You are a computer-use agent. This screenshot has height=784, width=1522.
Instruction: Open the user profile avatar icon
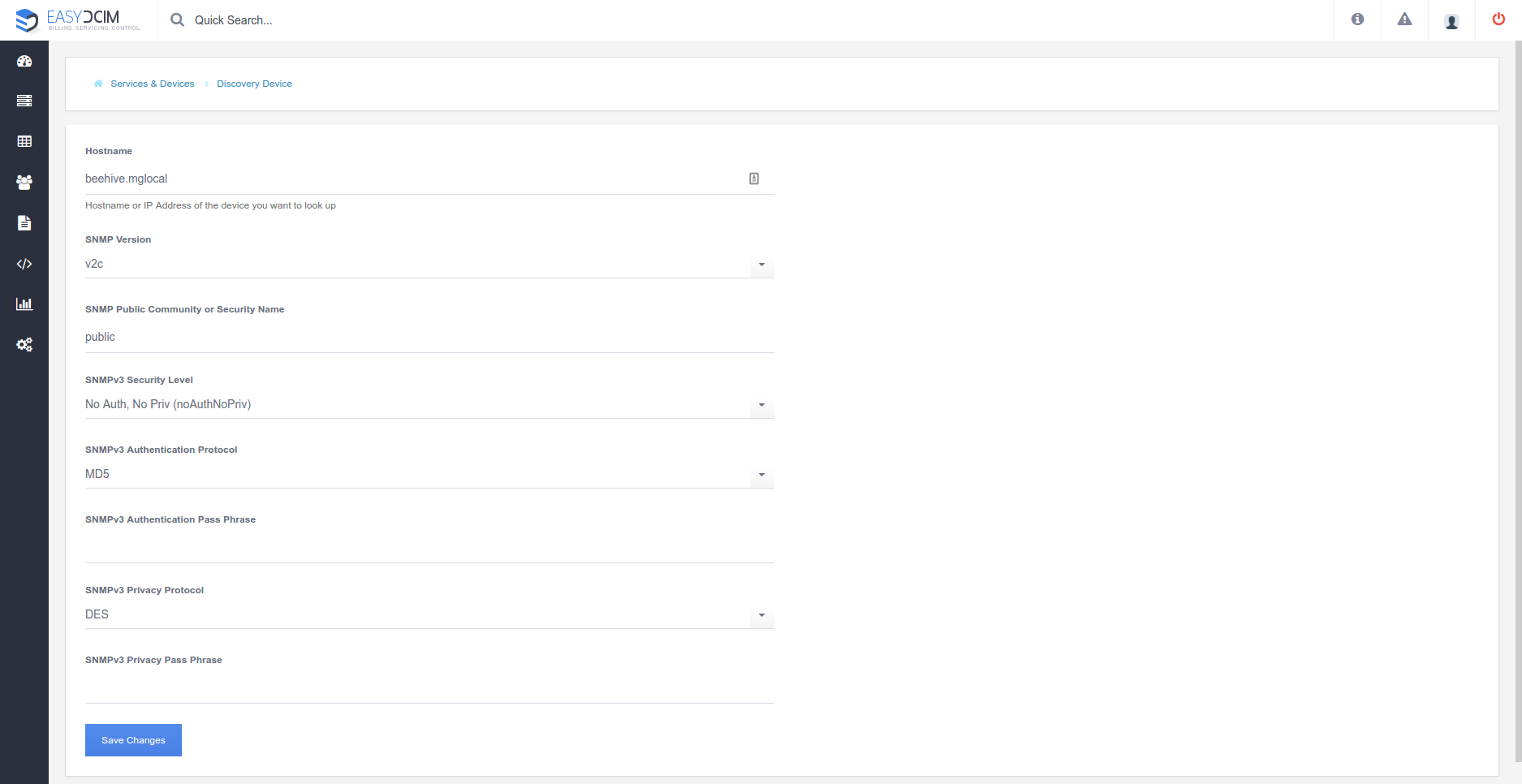coord(1451,21)
